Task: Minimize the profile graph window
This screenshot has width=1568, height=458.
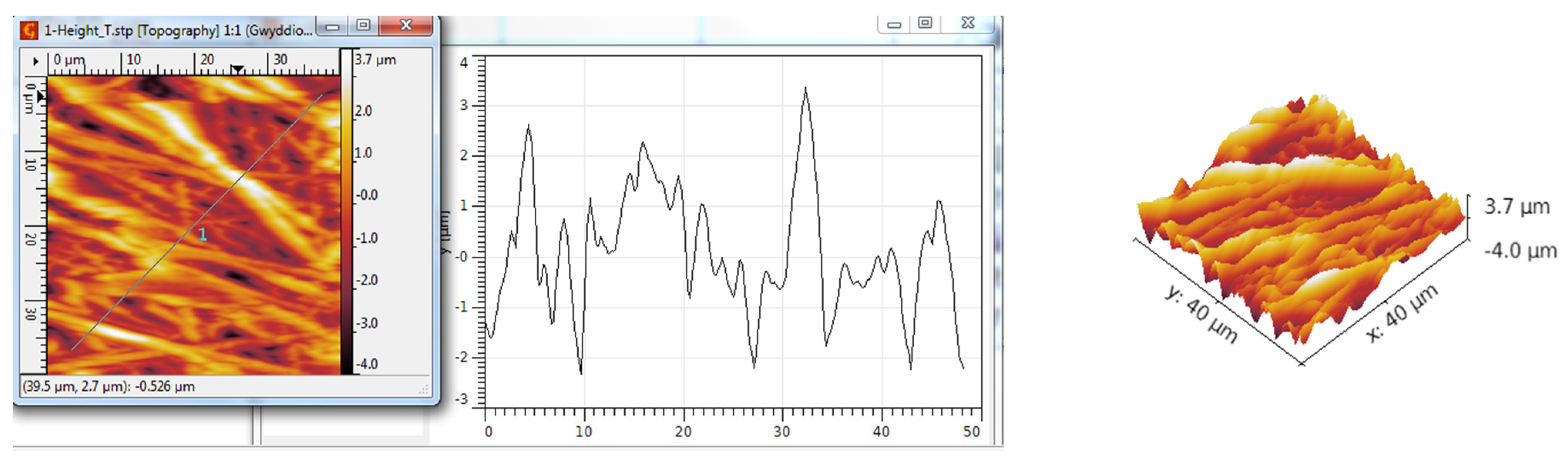Action: click(893, 24)
